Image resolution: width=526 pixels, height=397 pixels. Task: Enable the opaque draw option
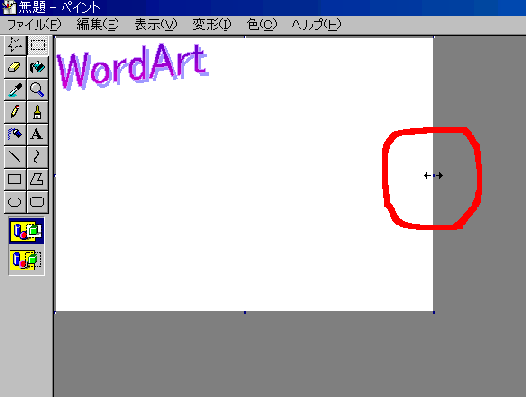[x=27, y=231]
